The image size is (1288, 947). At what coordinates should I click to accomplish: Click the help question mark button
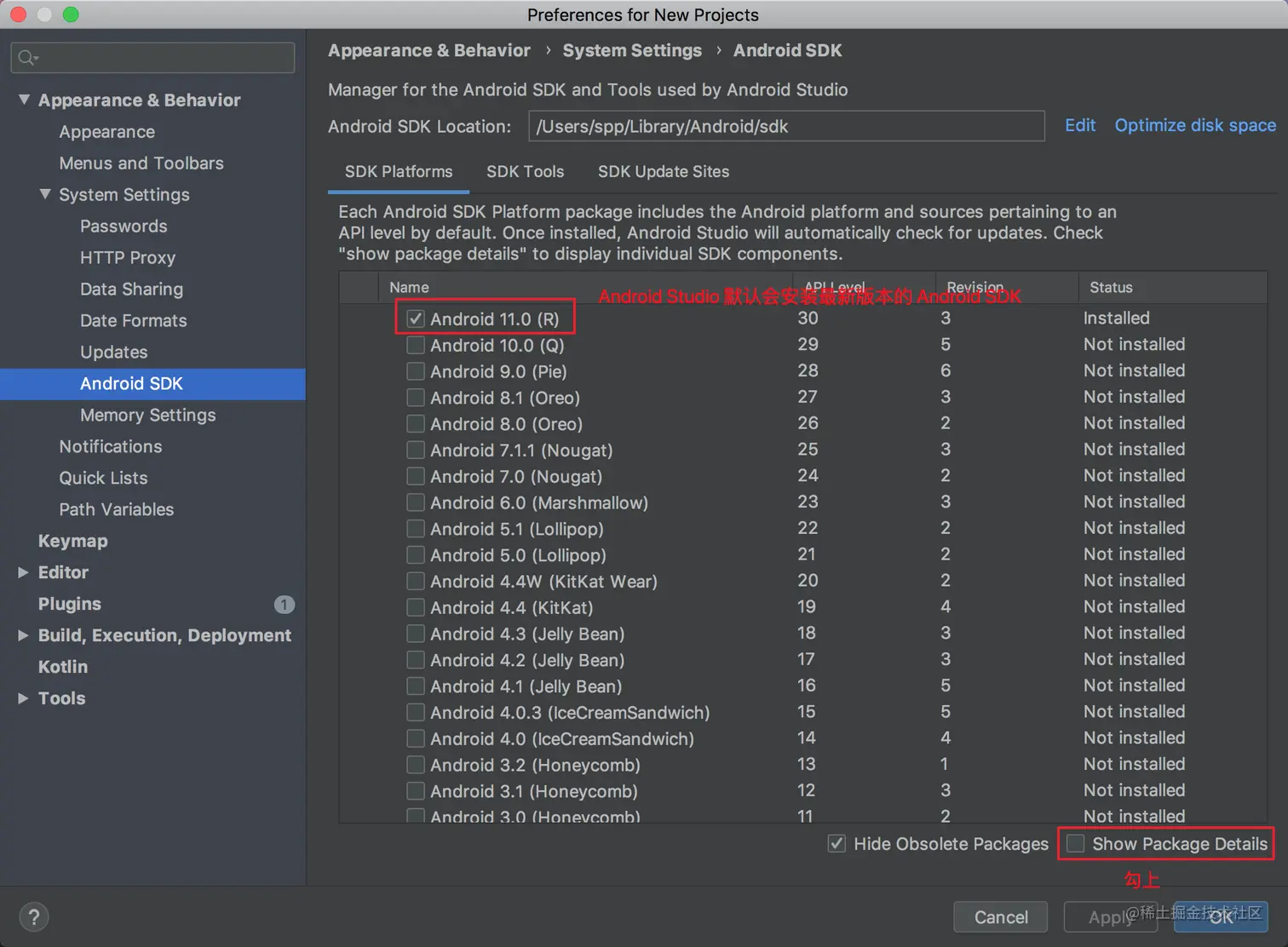pos(33,917)
